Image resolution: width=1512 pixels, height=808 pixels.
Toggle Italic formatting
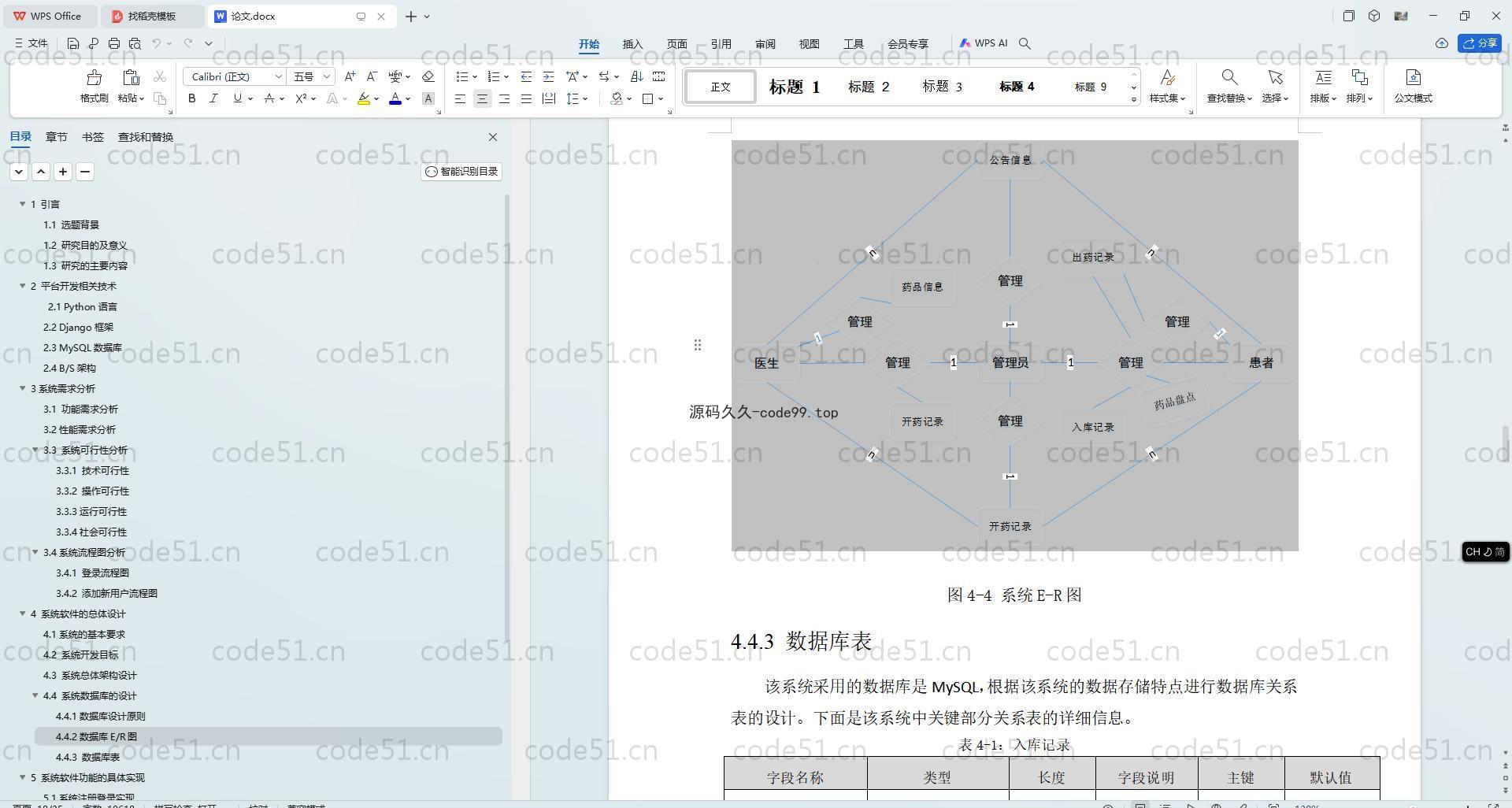pos(213,98)
